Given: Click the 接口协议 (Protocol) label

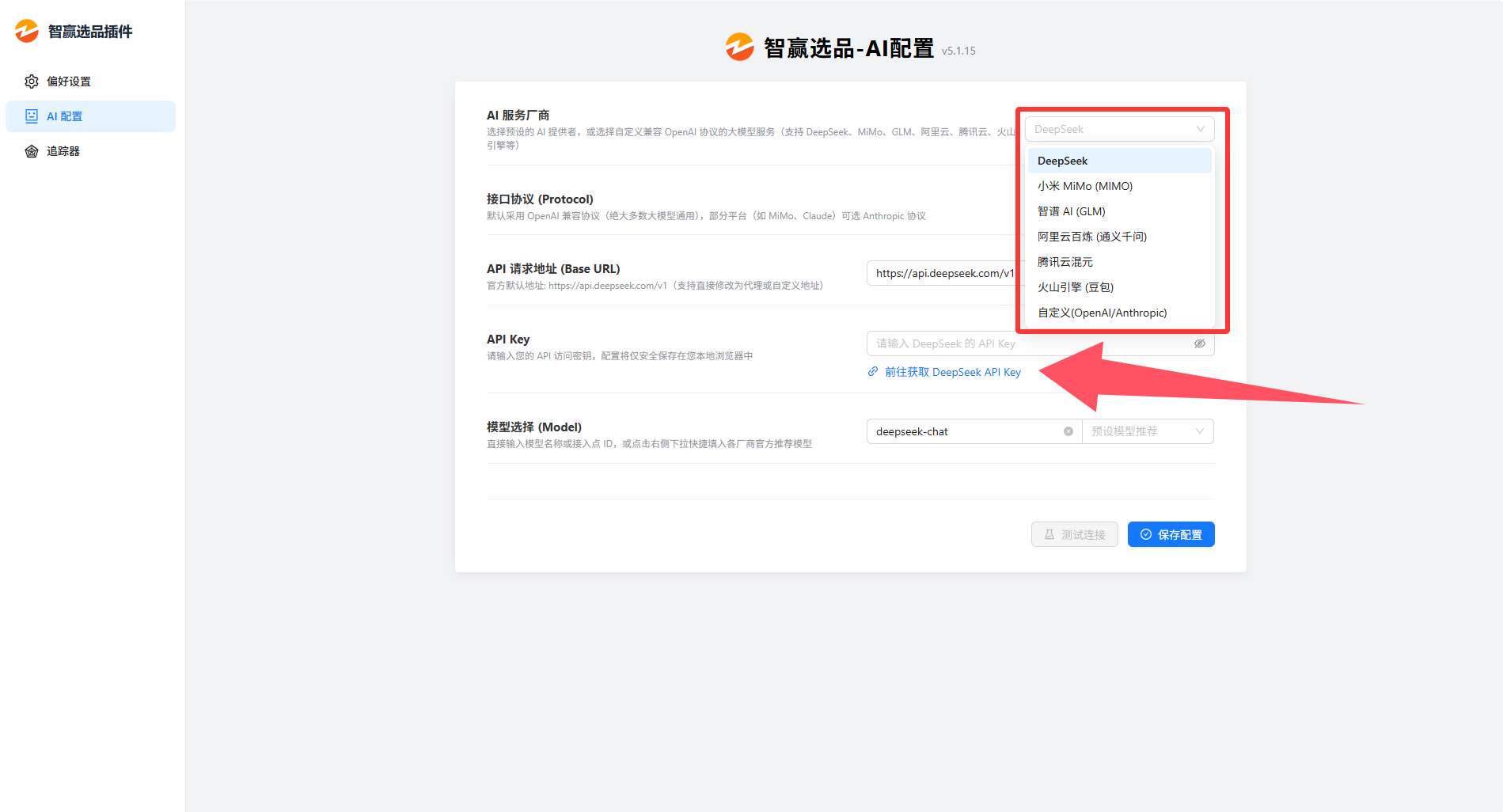Looking at the screenshot, I should tap(540, 199).
